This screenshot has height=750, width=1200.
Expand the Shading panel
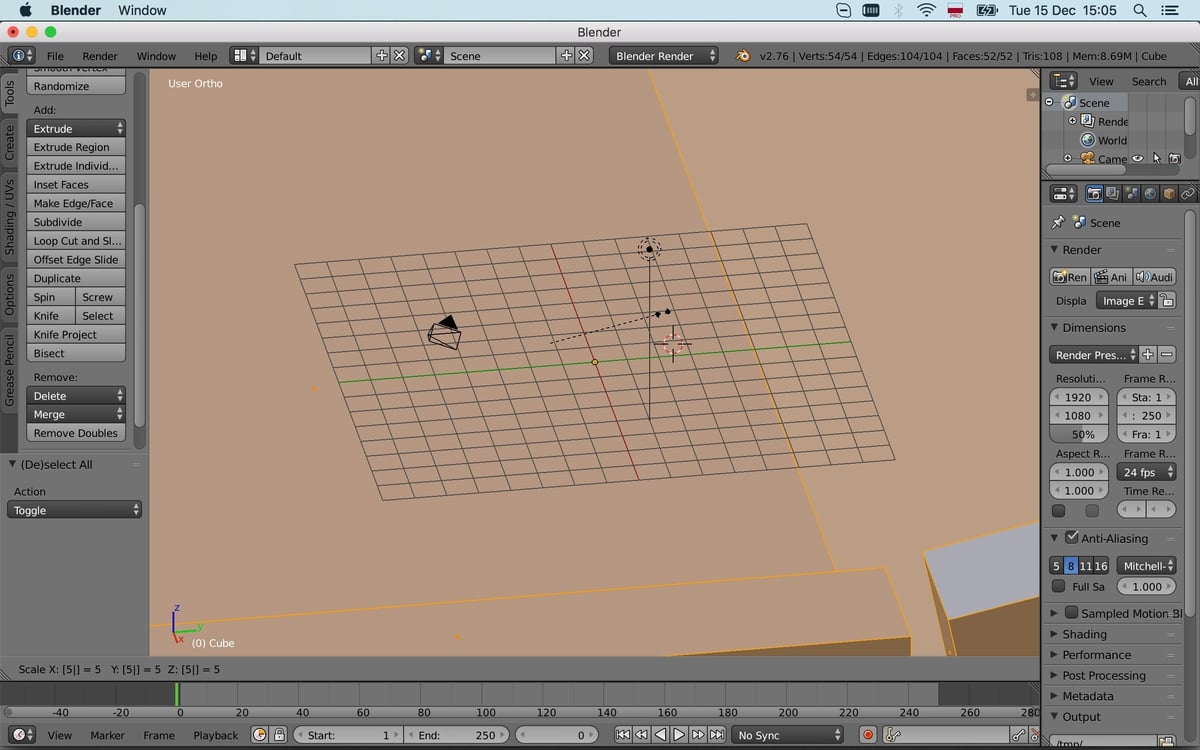1084,634
